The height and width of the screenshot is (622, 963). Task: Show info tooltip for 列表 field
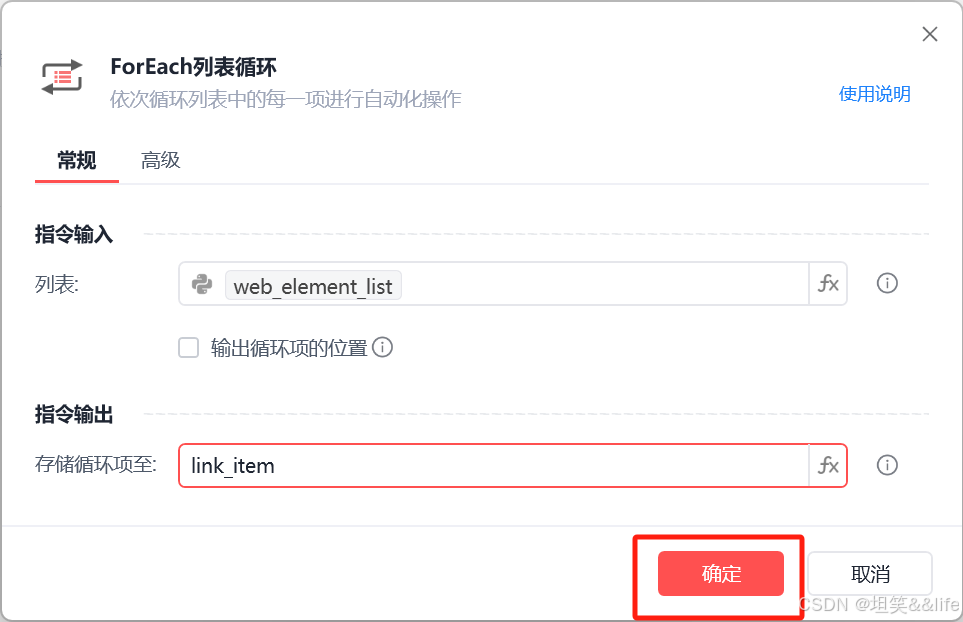click(x=887, y=283)
